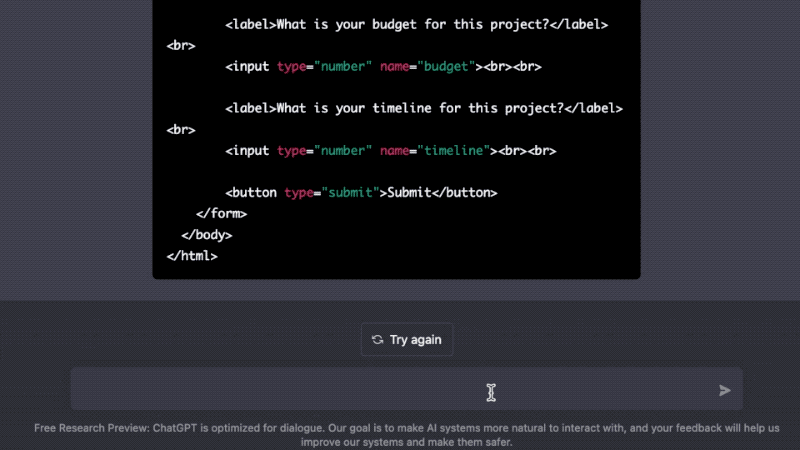This screenshot has height=450, width=800.
Task: Click the closing </body> tag line
Action: 207,235
